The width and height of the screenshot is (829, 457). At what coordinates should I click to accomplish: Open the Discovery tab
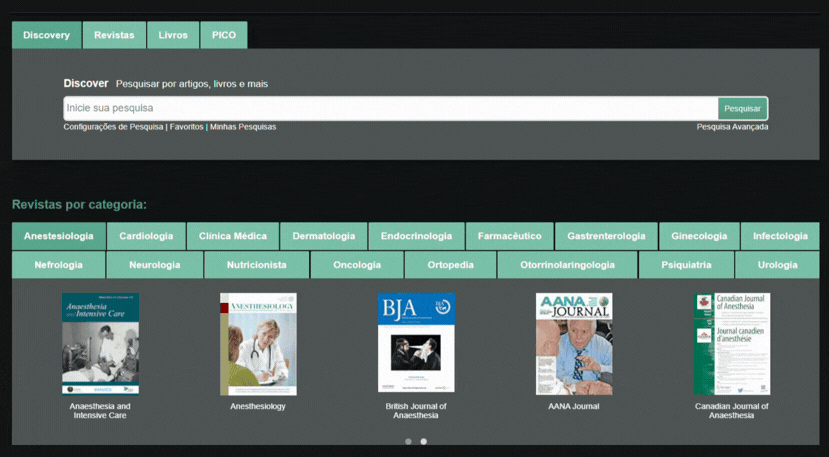[46, 35]
